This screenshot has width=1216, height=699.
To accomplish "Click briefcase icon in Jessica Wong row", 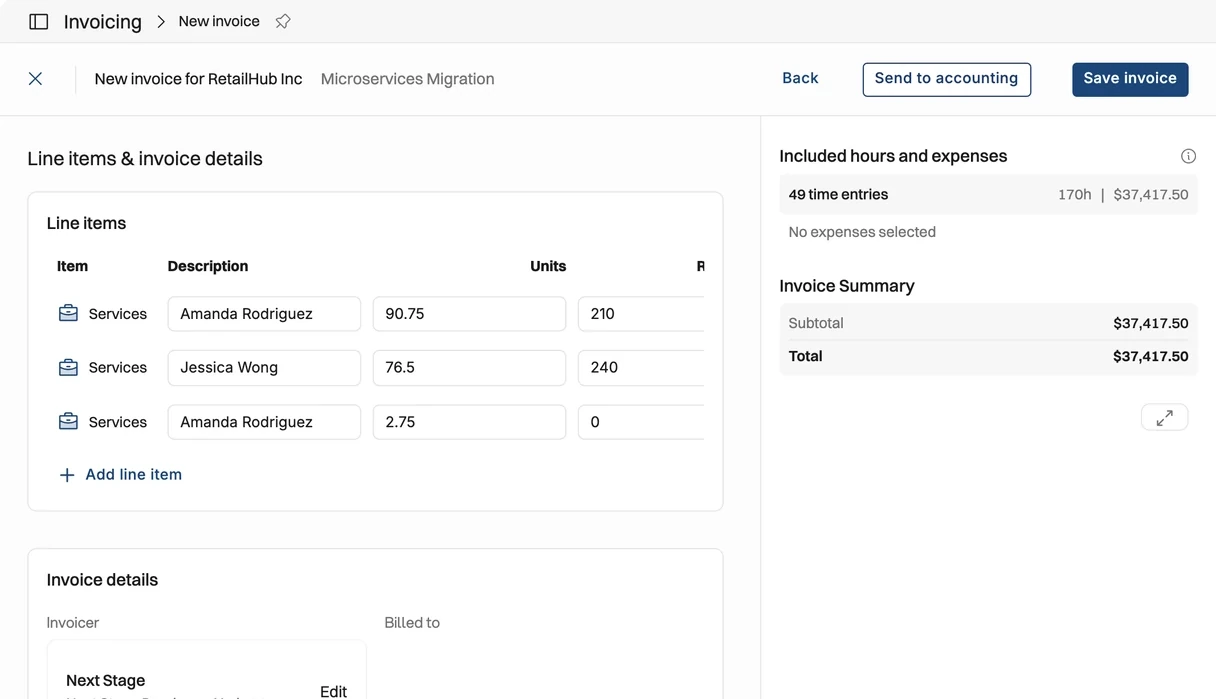I will (68, 368).
